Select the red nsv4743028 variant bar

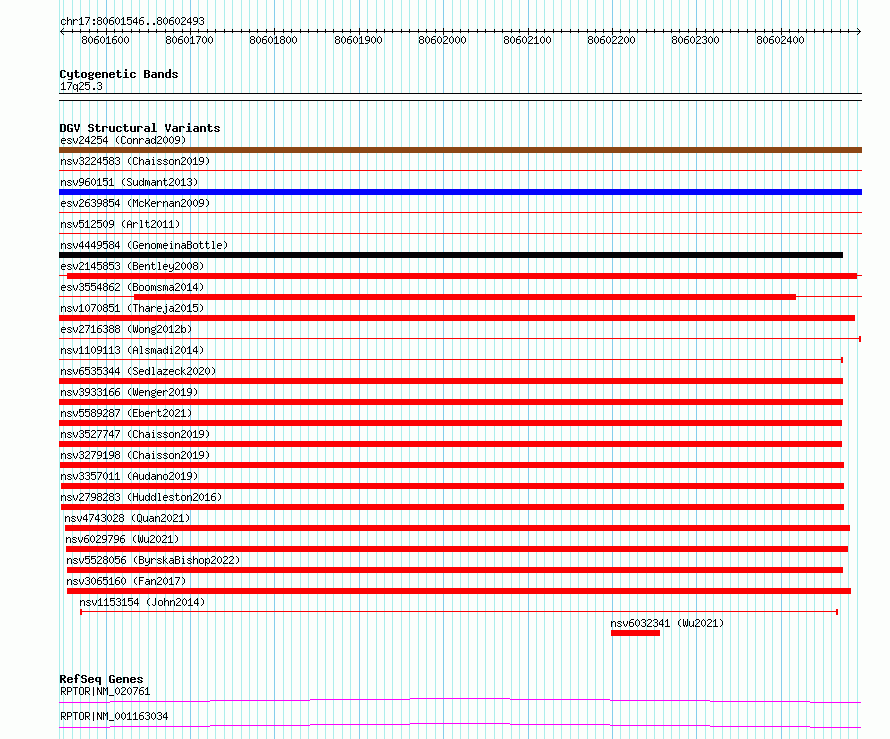coord(457,528)
